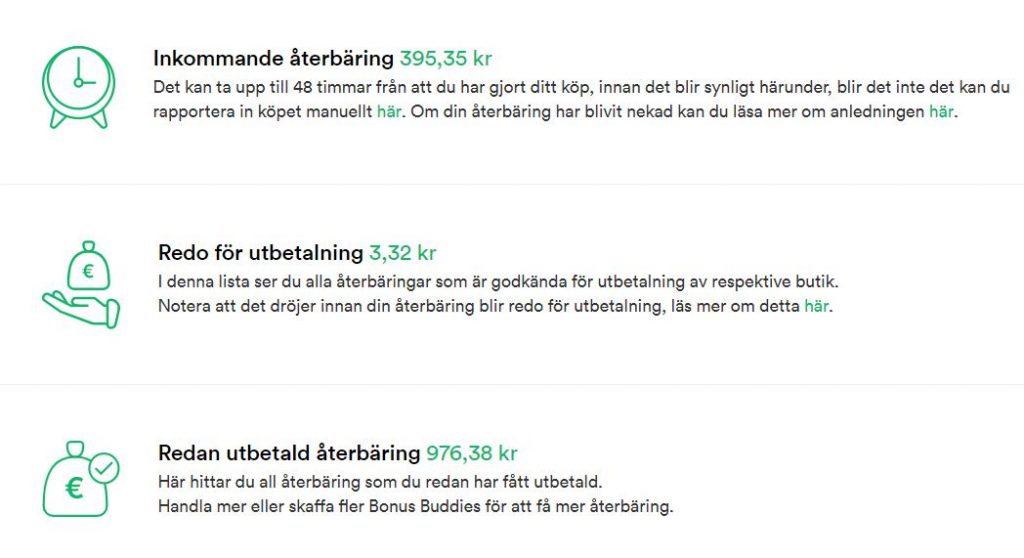The image size is (1024, 558).
Task: Click the 'Här hittar du all återbäring' sentence
Action: (380, 482)
